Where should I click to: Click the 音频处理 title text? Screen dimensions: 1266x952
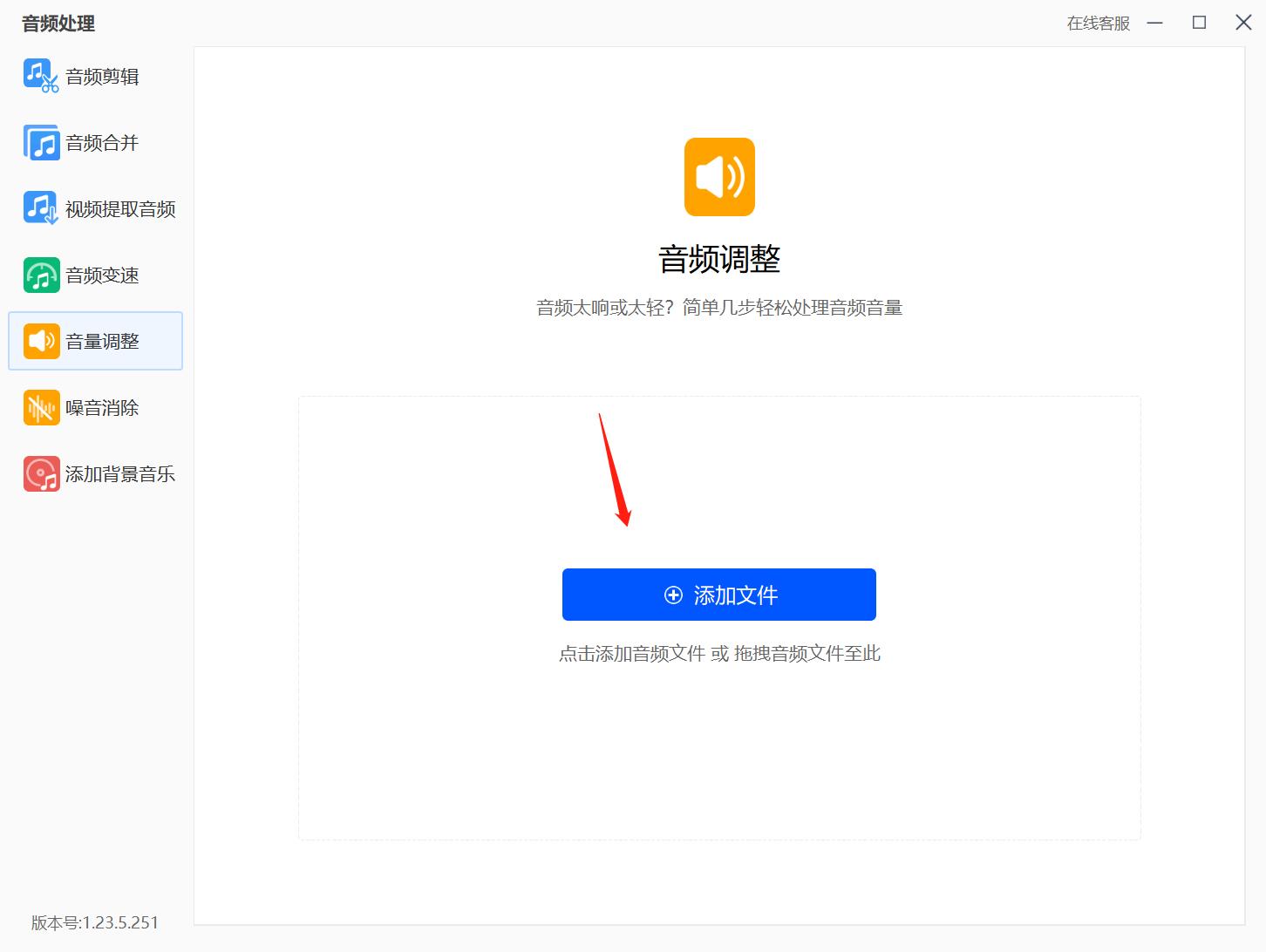[58, 24]
